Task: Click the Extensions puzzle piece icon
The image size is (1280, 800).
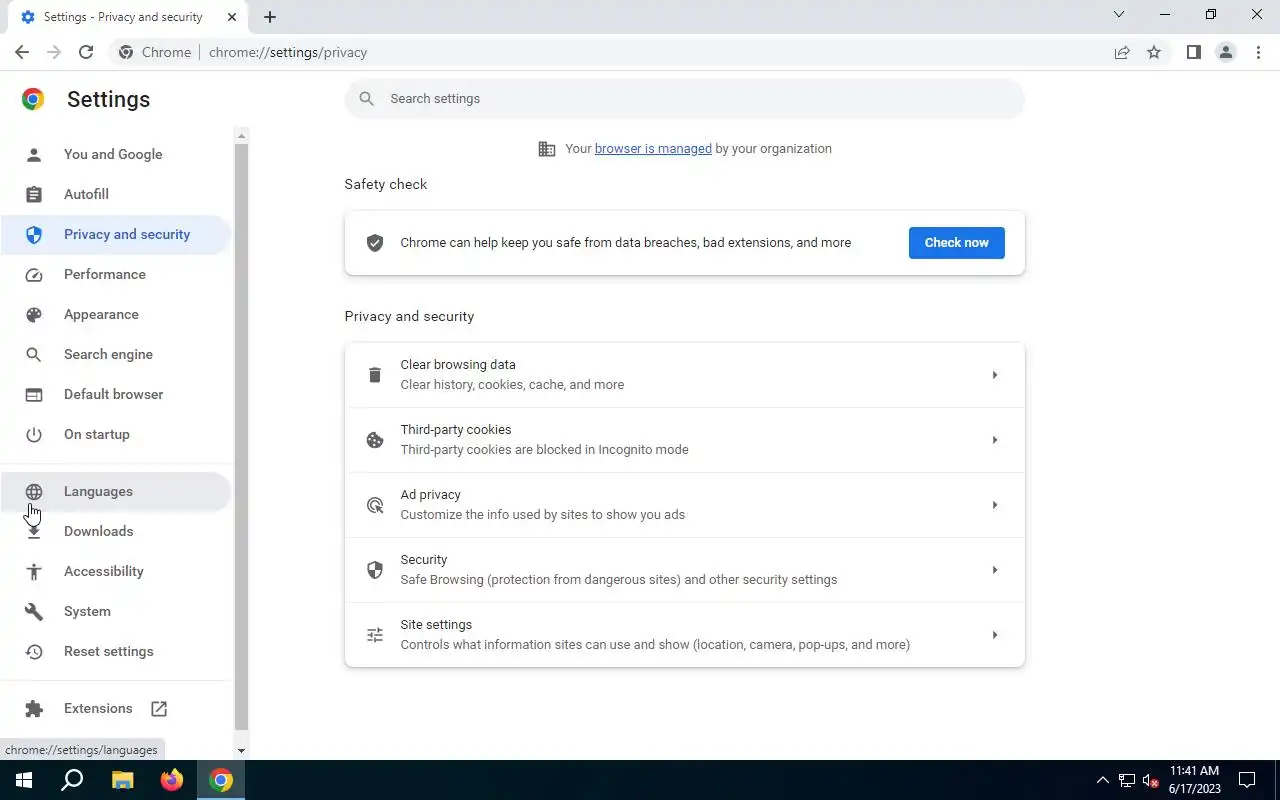Action: 34,708
